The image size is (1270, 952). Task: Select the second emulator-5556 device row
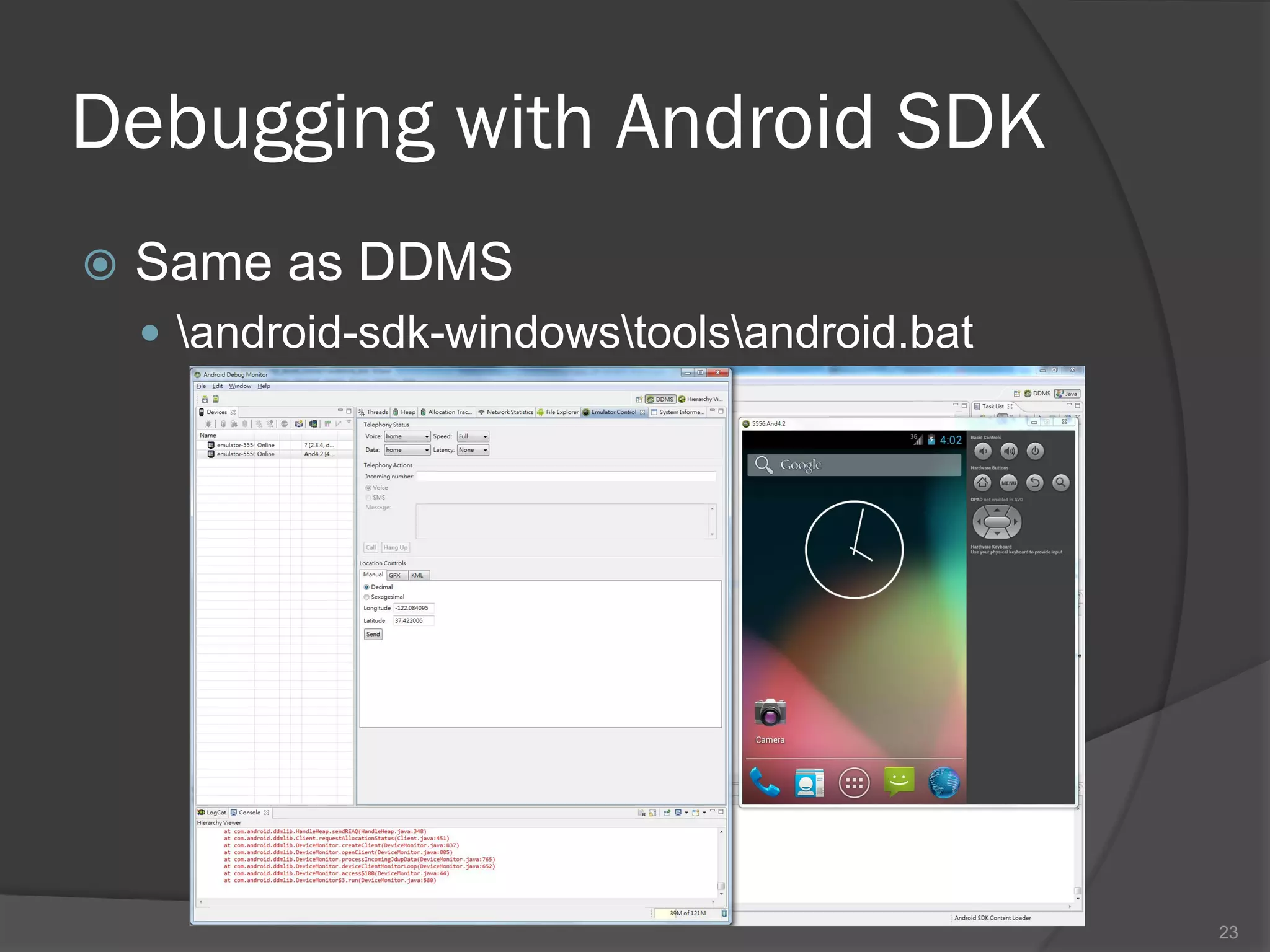coord(275,454)
